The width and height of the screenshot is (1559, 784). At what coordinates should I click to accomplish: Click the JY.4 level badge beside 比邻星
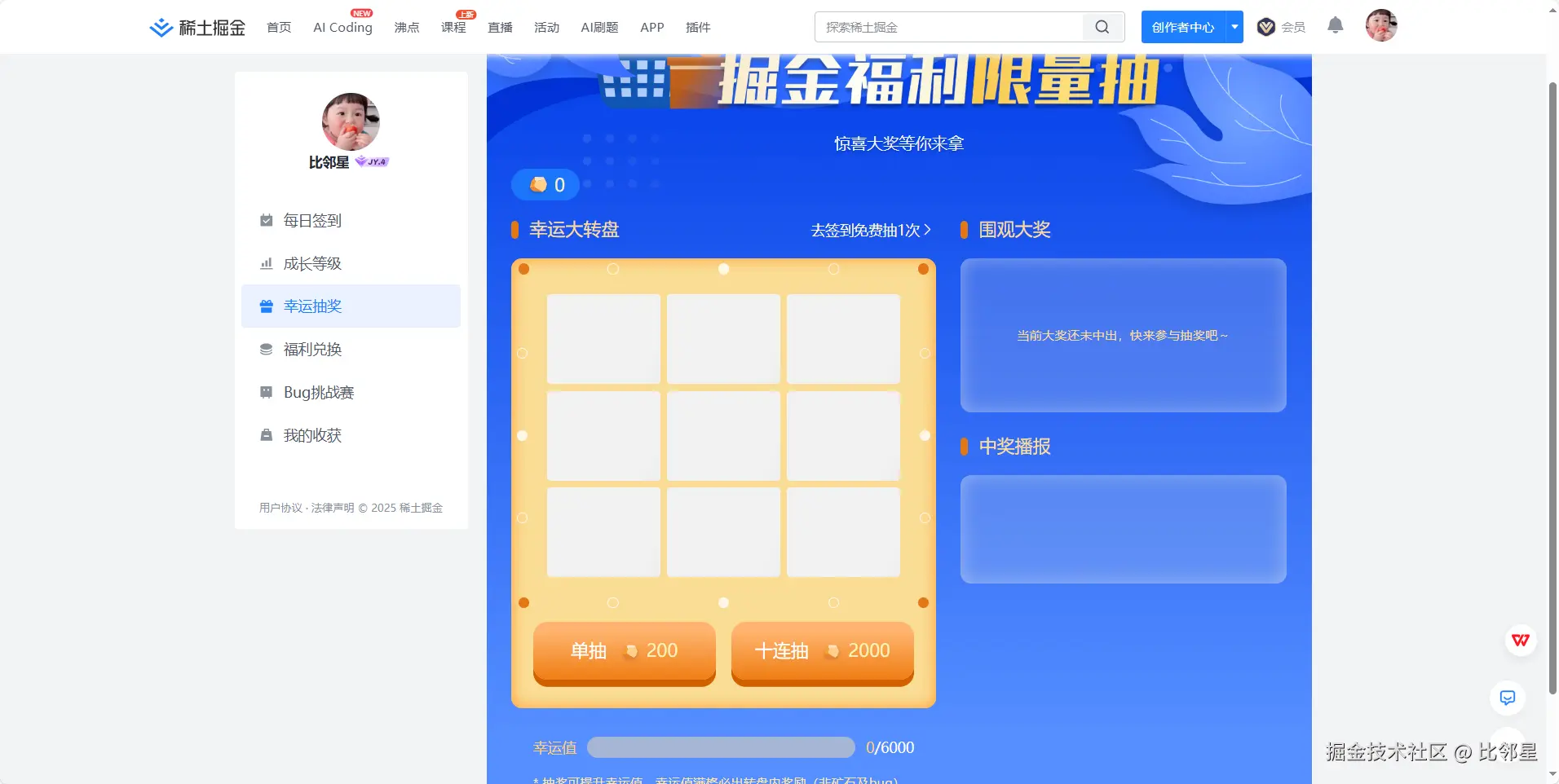371,161
